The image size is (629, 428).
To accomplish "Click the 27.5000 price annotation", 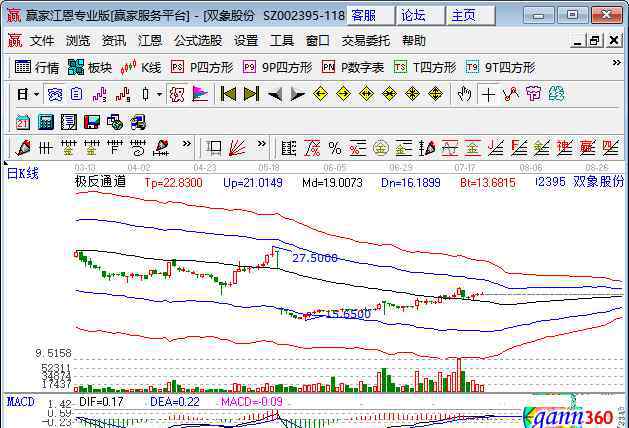I will pyautogui.click(x=315, y=258).
